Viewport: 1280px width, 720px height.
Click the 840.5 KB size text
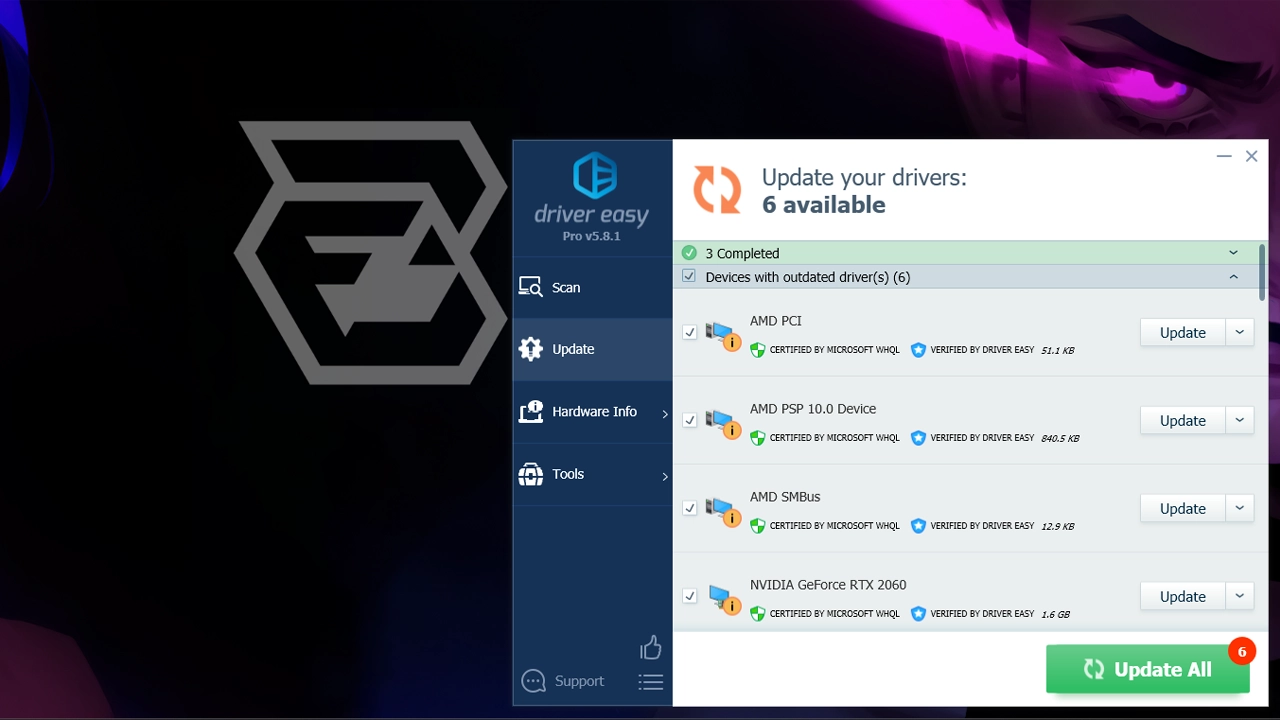point(1060,438)
